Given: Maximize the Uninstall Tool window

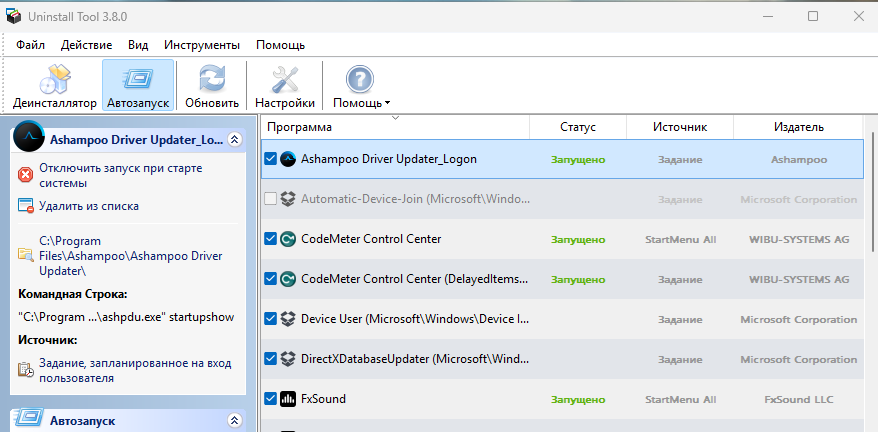Looking at the screenshot, I should (813, 16).
